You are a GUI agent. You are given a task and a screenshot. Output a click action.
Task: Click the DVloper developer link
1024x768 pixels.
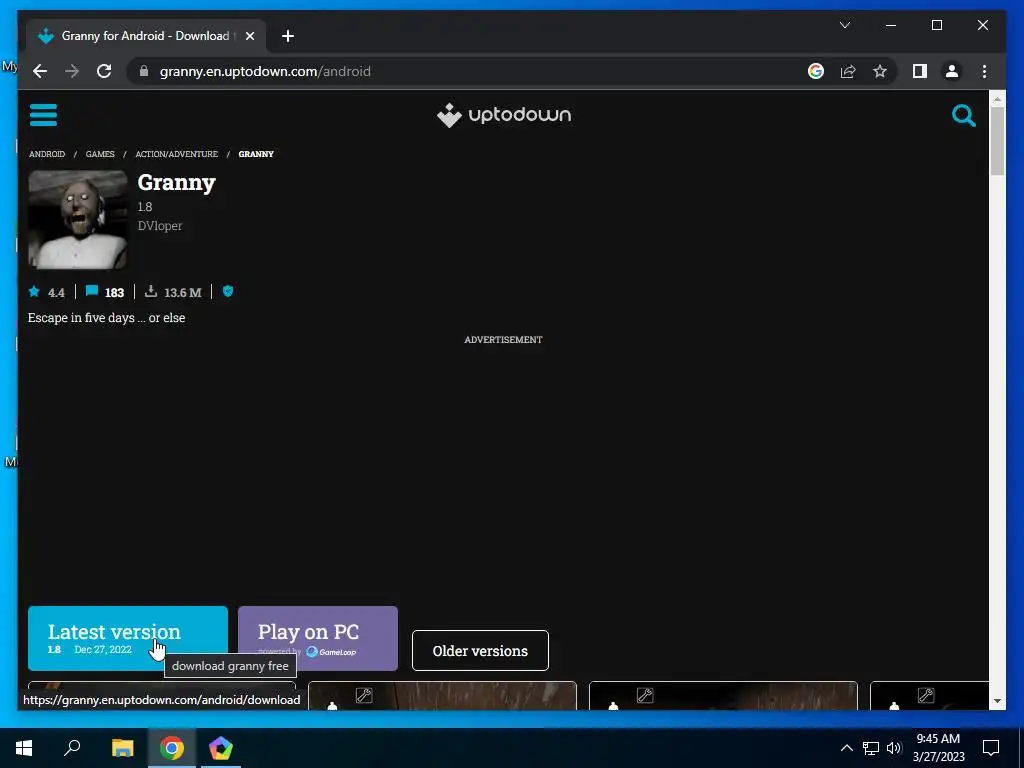pos(160,225)
